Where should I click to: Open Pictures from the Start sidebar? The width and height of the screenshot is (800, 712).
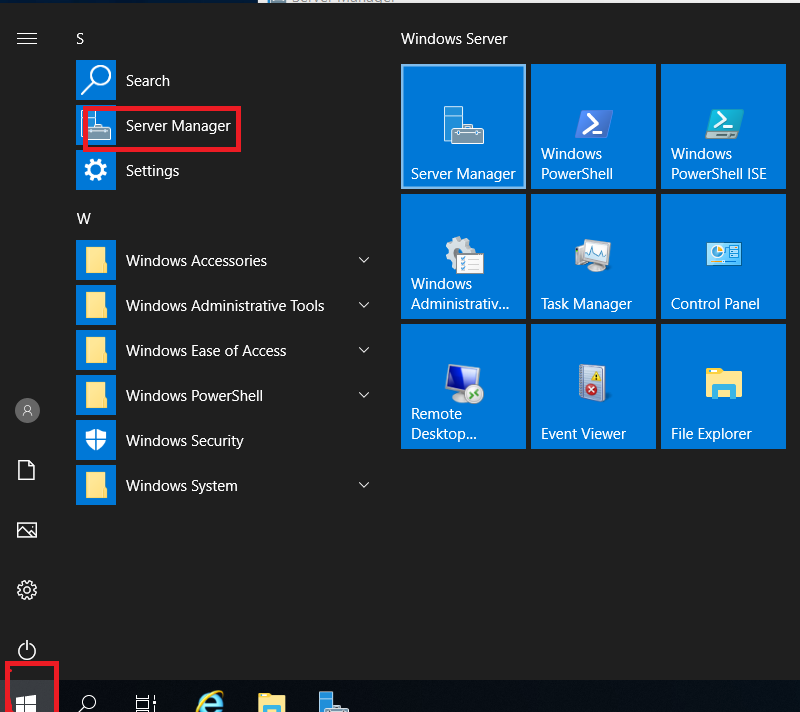[27, 530]
